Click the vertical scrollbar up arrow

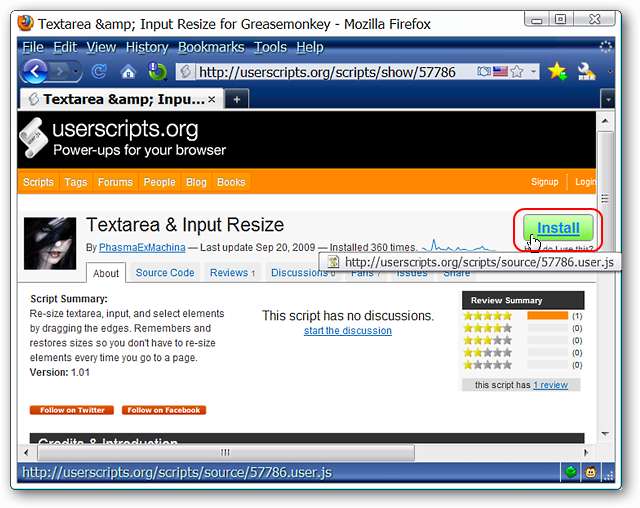[x=605, y=121]
